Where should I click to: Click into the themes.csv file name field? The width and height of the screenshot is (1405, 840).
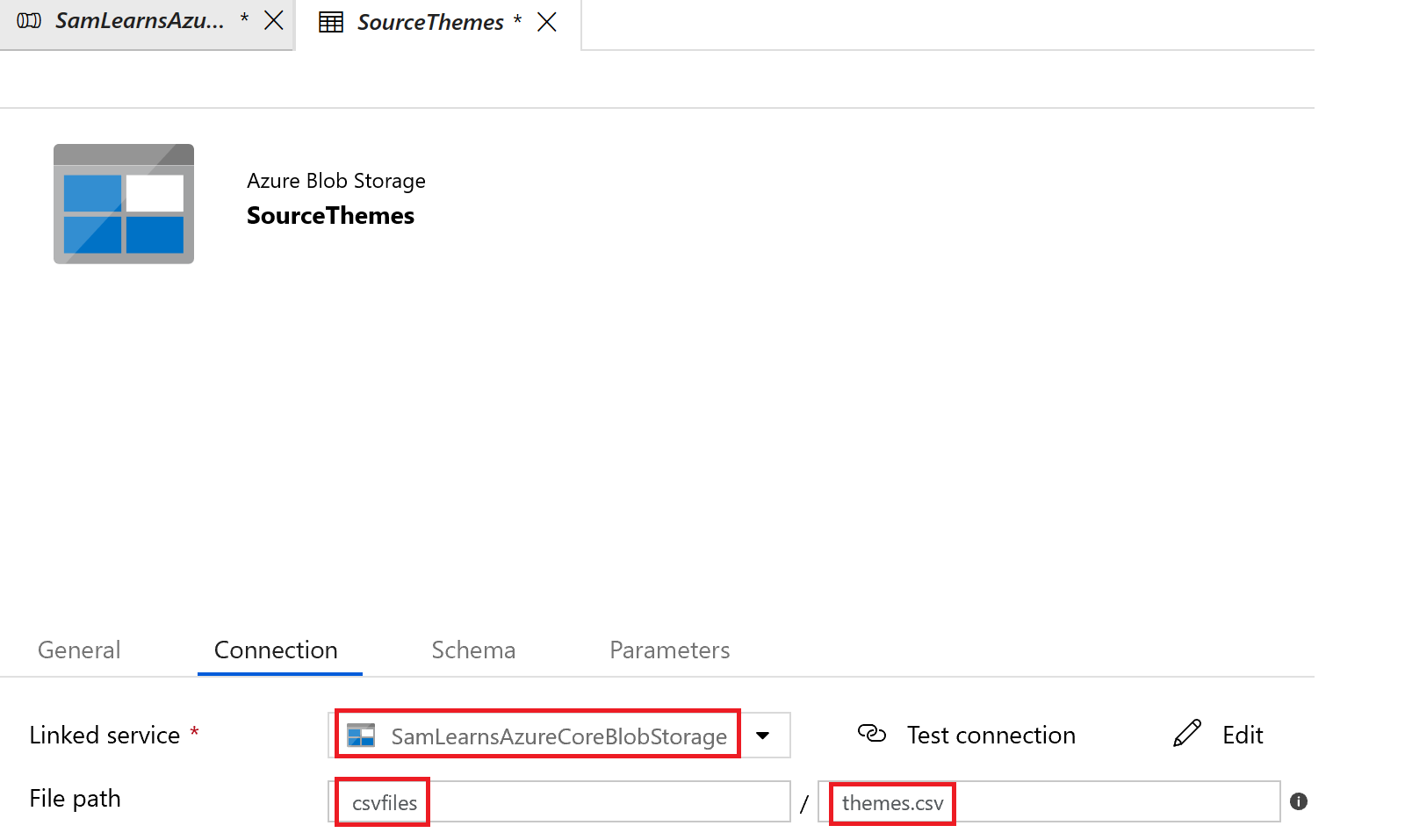1049,802
